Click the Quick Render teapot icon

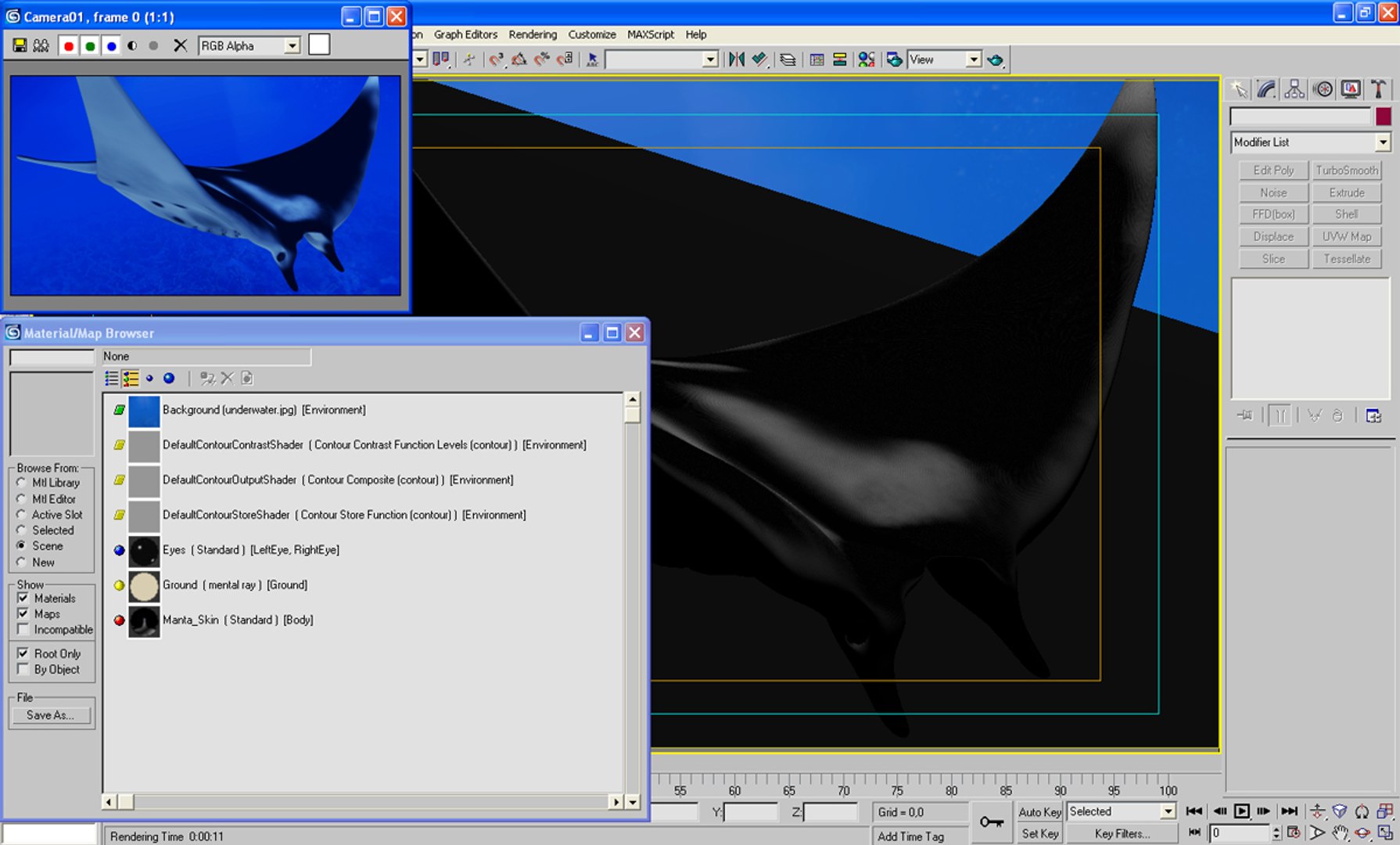click(995, 59)
